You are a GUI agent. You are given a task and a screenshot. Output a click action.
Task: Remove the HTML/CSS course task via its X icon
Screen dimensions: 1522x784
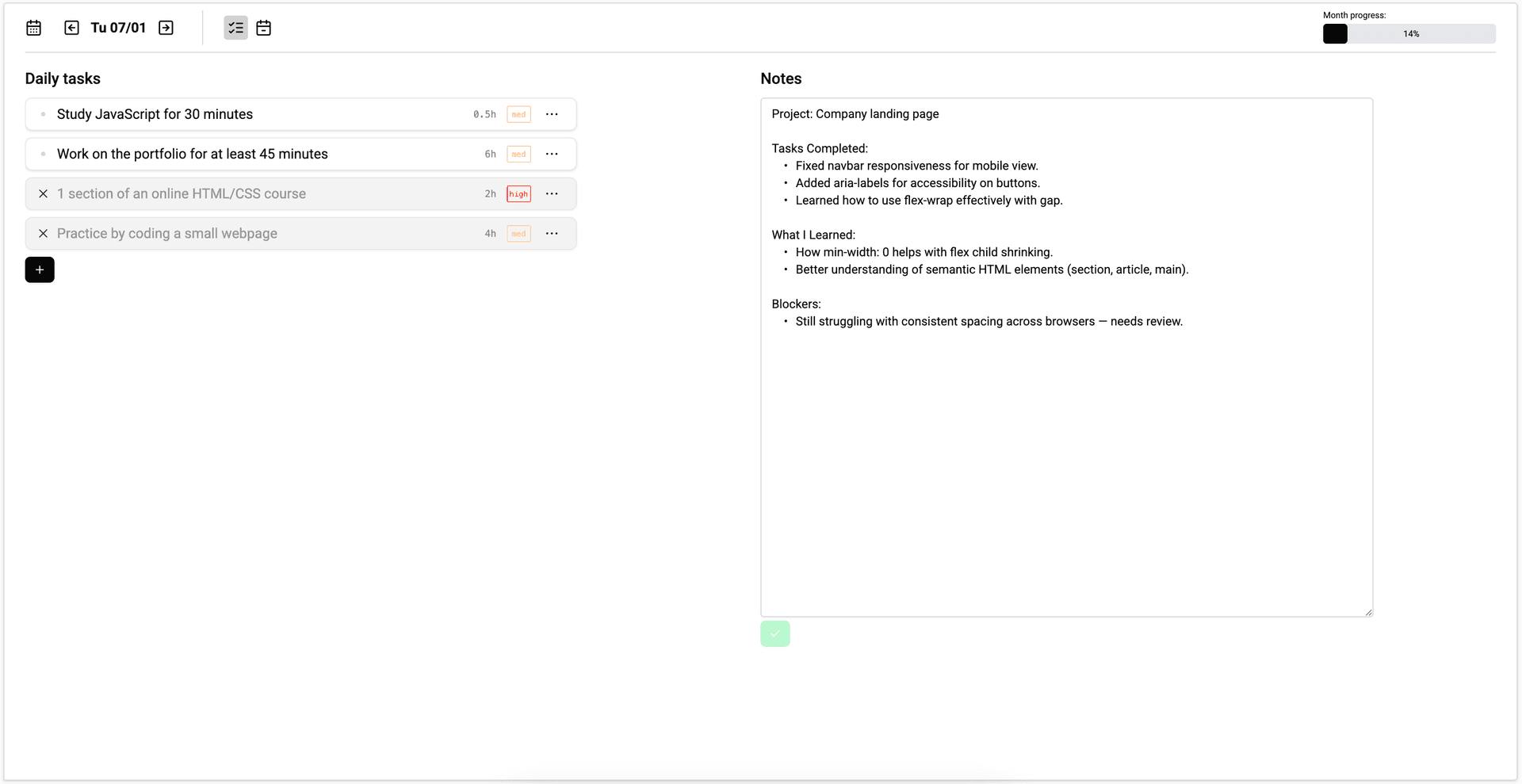click(x=43, y=193)
